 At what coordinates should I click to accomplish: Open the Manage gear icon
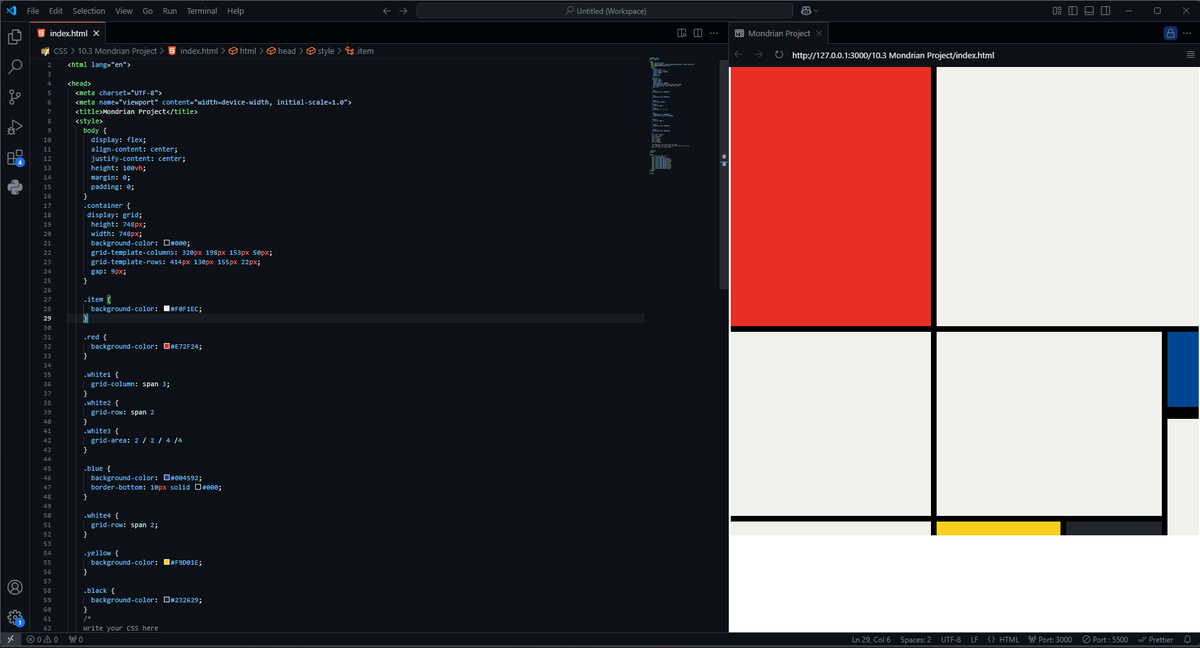tap(15, 617)
